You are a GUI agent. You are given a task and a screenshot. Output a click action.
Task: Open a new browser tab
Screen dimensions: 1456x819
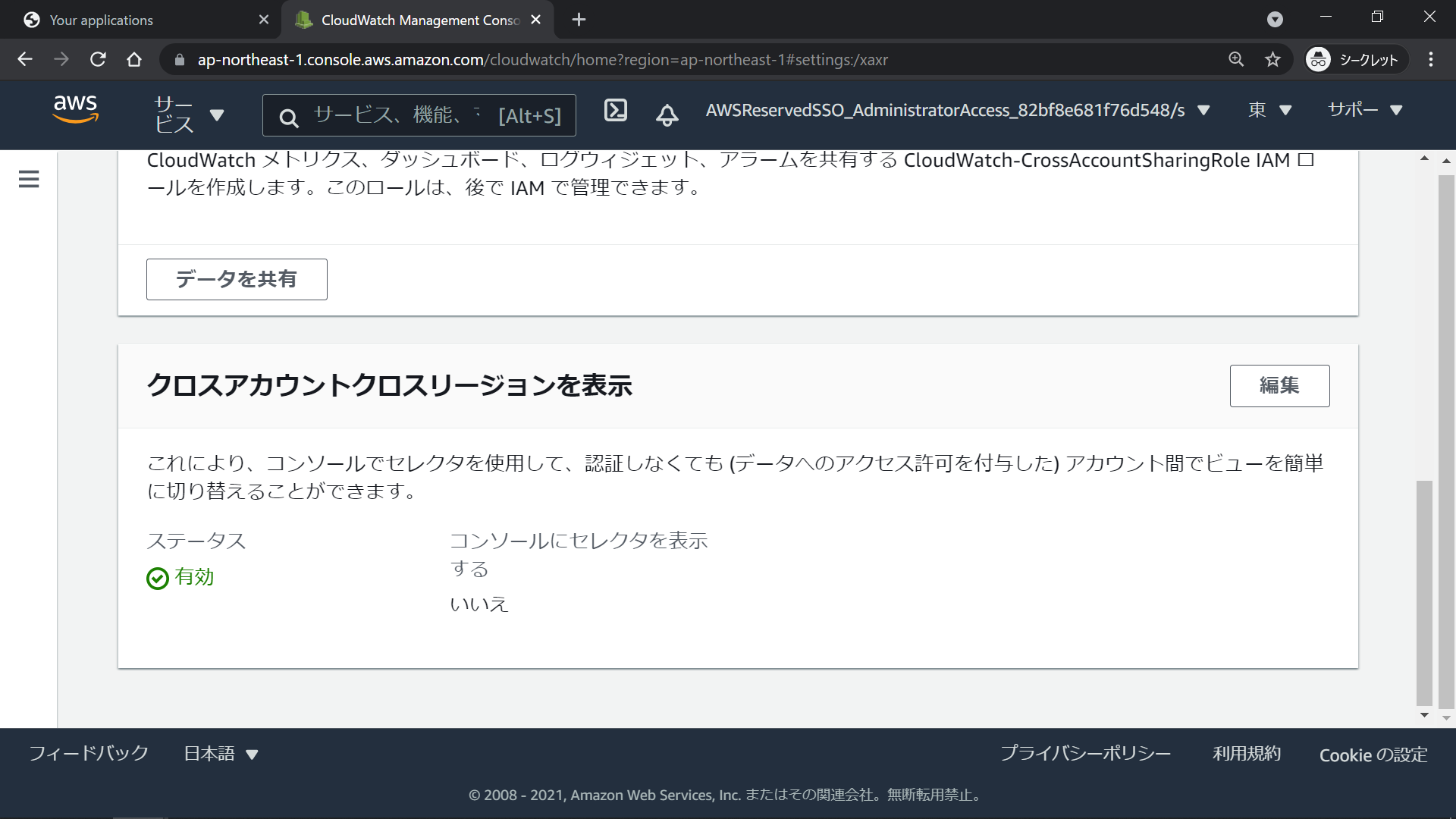pyautogui.click(x=579, y=20)
